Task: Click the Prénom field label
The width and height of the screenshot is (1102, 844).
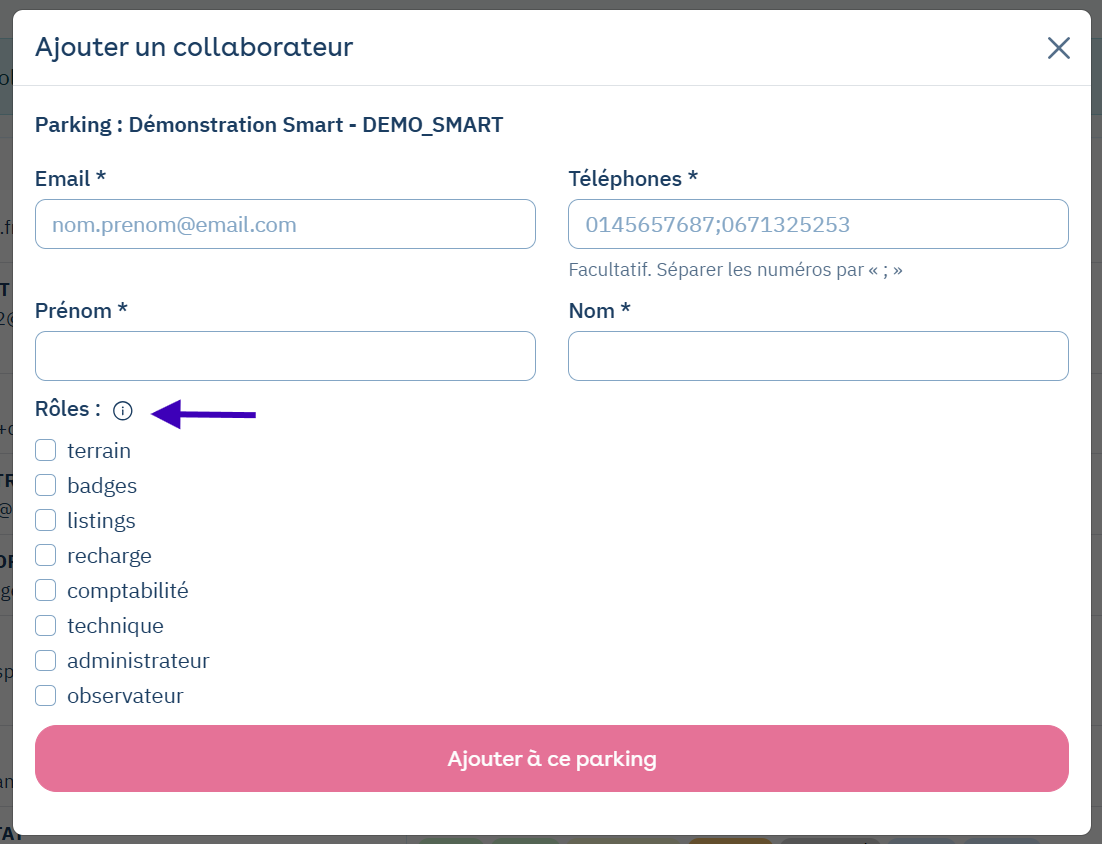Action: pos(81,311)
